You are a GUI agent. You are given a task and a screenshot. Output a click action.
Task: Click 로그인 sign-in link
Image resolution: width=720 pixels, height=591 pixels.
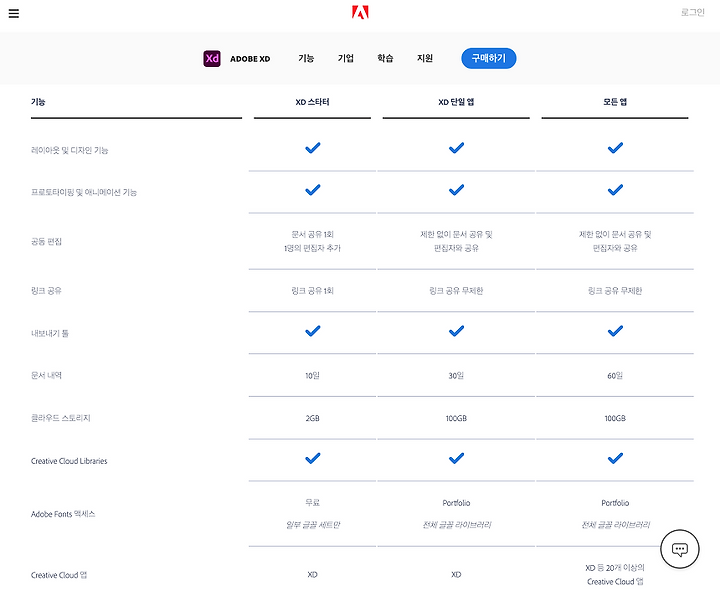(x=692, y=12)
